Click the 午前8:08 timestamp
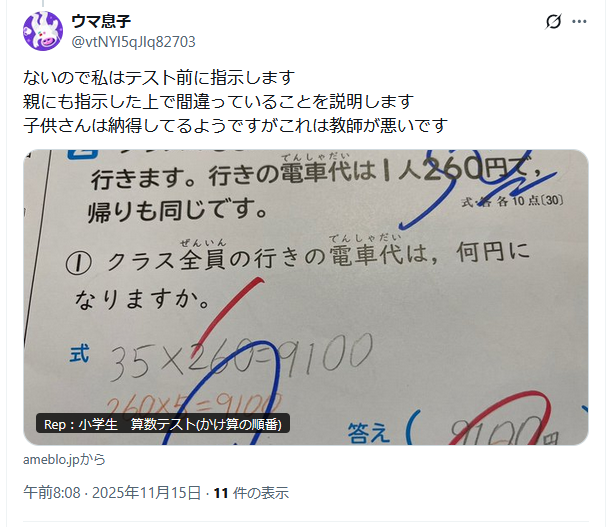This screenshot has height=527, width=607. pyautogui.click(x=52, y=493)
